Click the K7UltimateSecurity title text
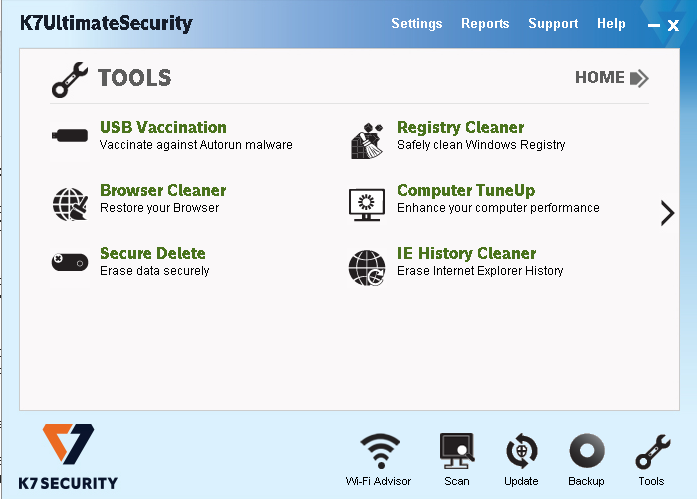This screenshot has width=697, height=499. (106, 24)
